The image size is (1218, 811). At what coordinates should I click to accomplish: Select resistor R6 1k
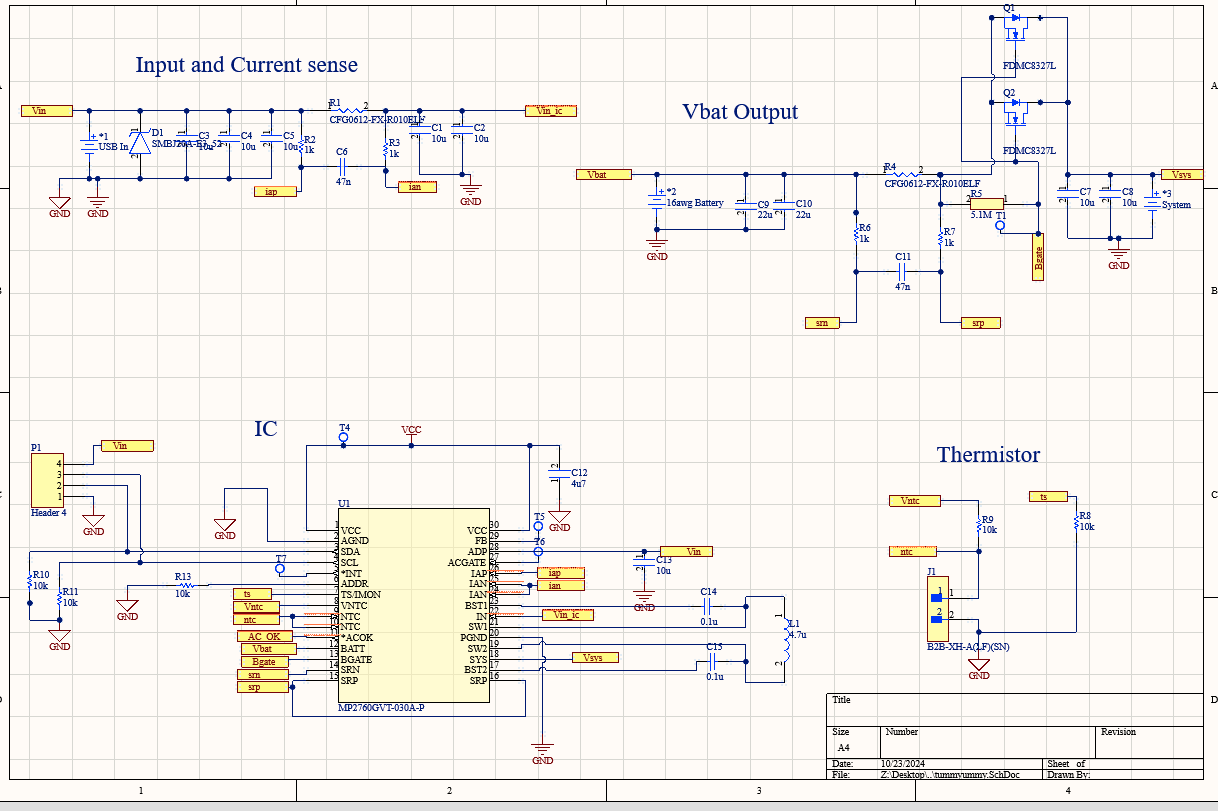pos(856,235)
